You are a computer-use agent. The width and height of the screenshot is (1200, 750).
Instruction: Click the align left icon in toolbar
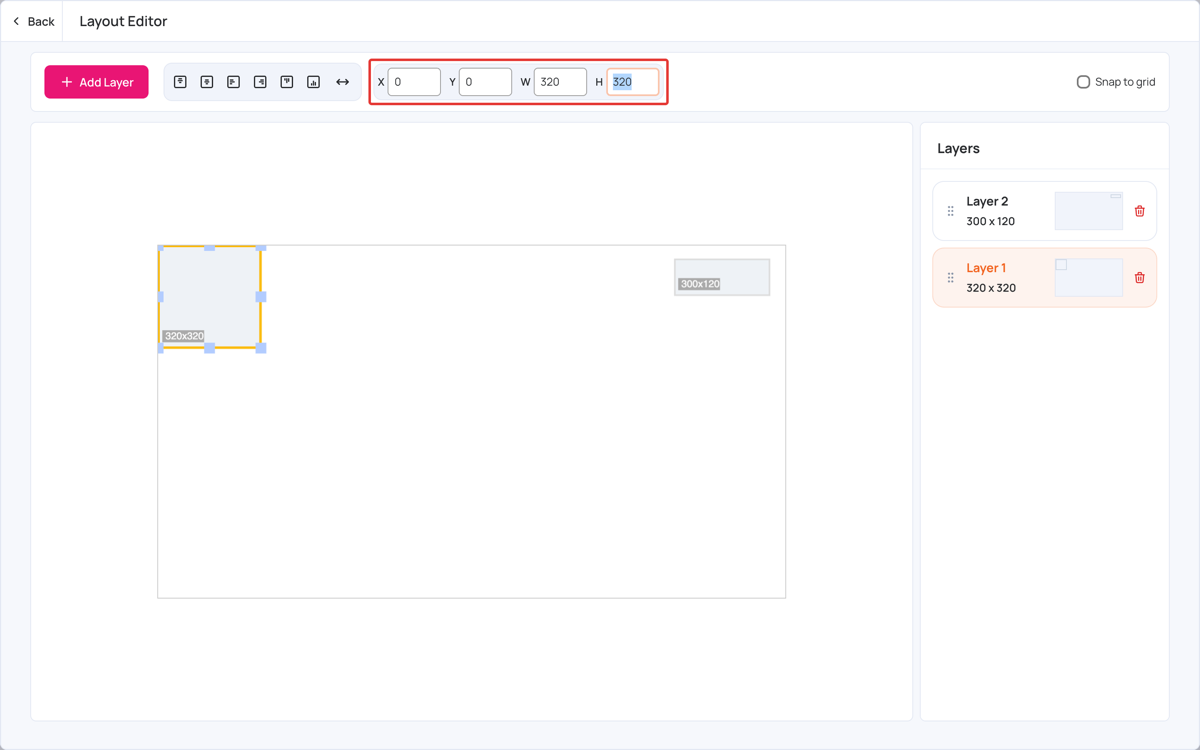click(x=233, y=82)
